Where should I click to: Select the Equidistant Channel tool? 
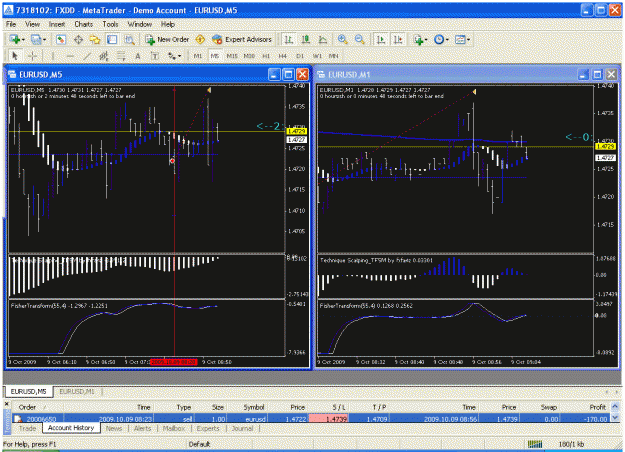[x=104, y=56]
